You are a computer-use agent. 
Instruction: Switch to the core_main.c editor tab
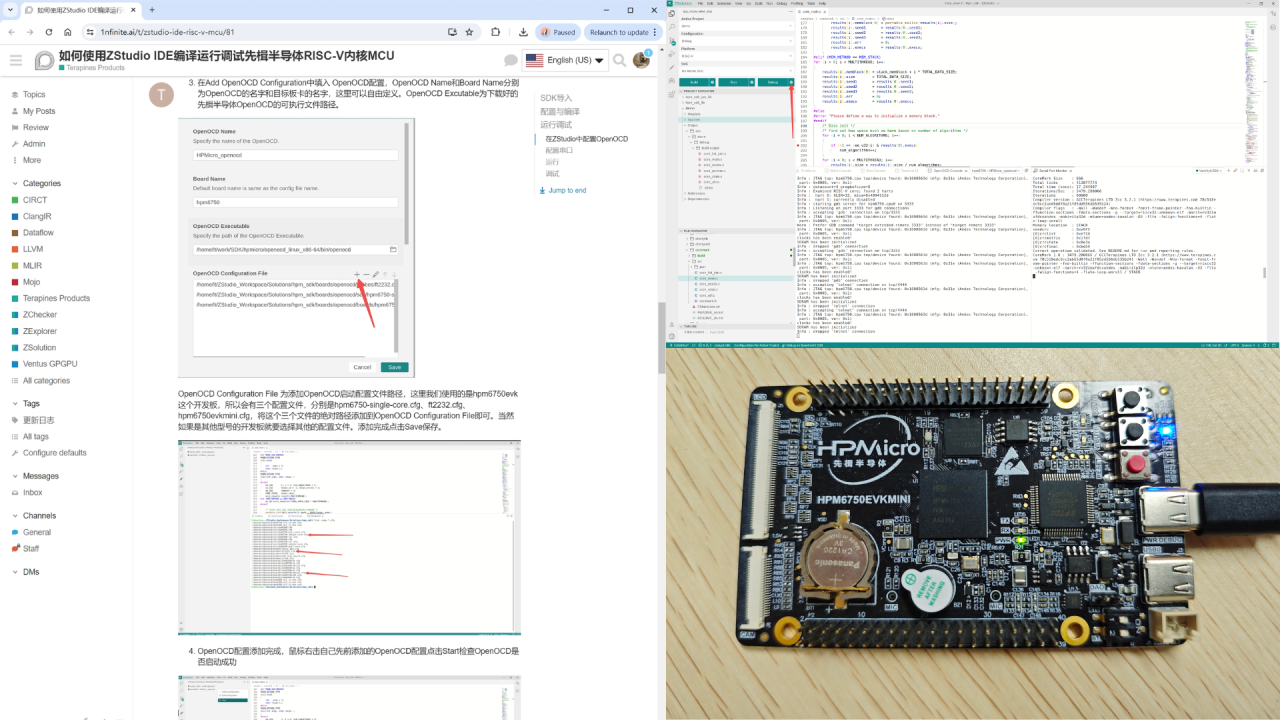click(812, 10)
